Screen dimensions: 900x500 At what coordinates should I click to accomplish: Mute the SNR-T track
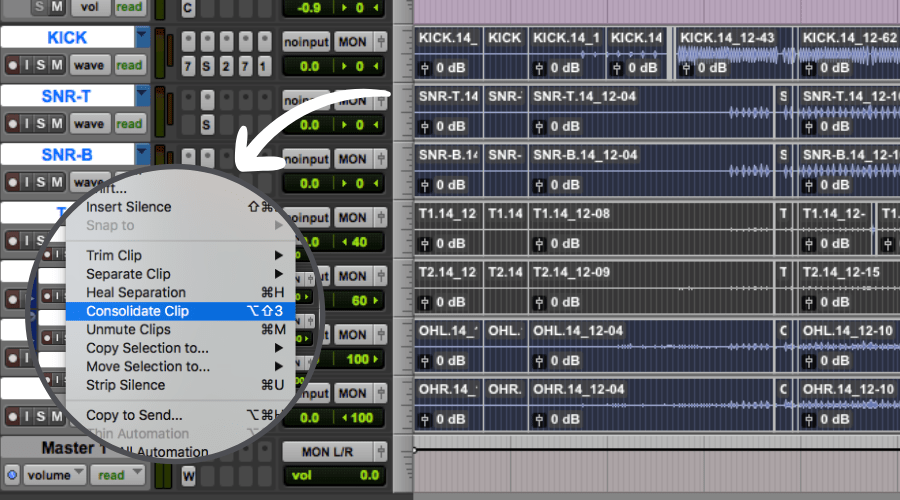click(56, 123)
